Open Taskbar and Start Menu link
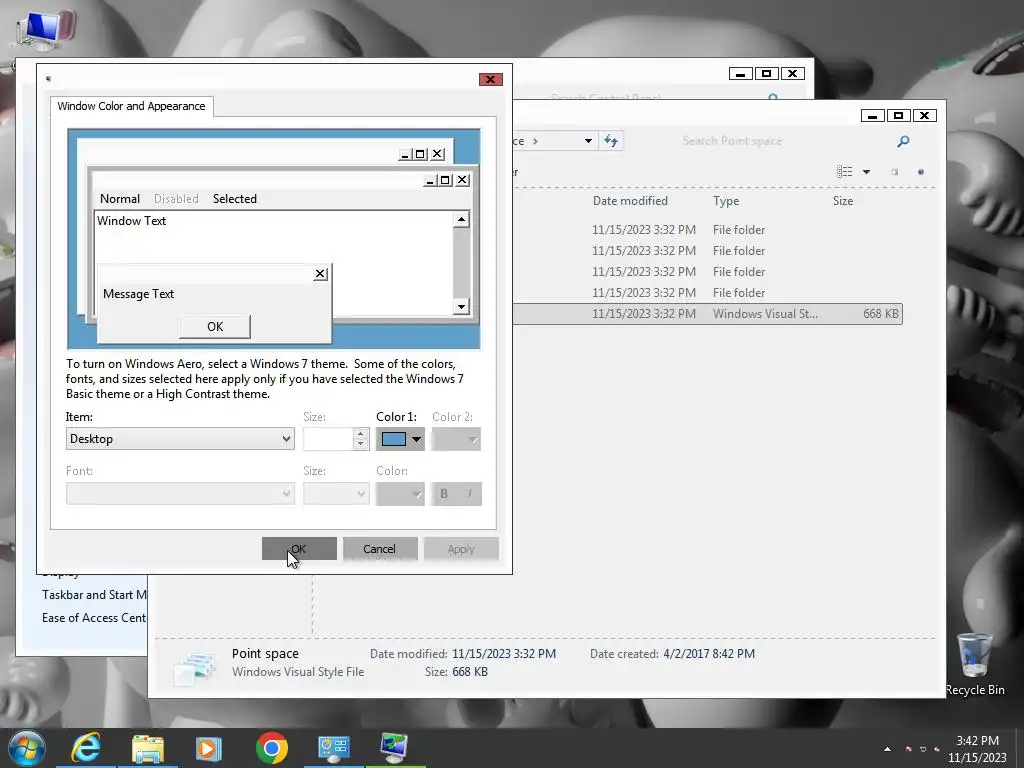 (x=94, y=595)
